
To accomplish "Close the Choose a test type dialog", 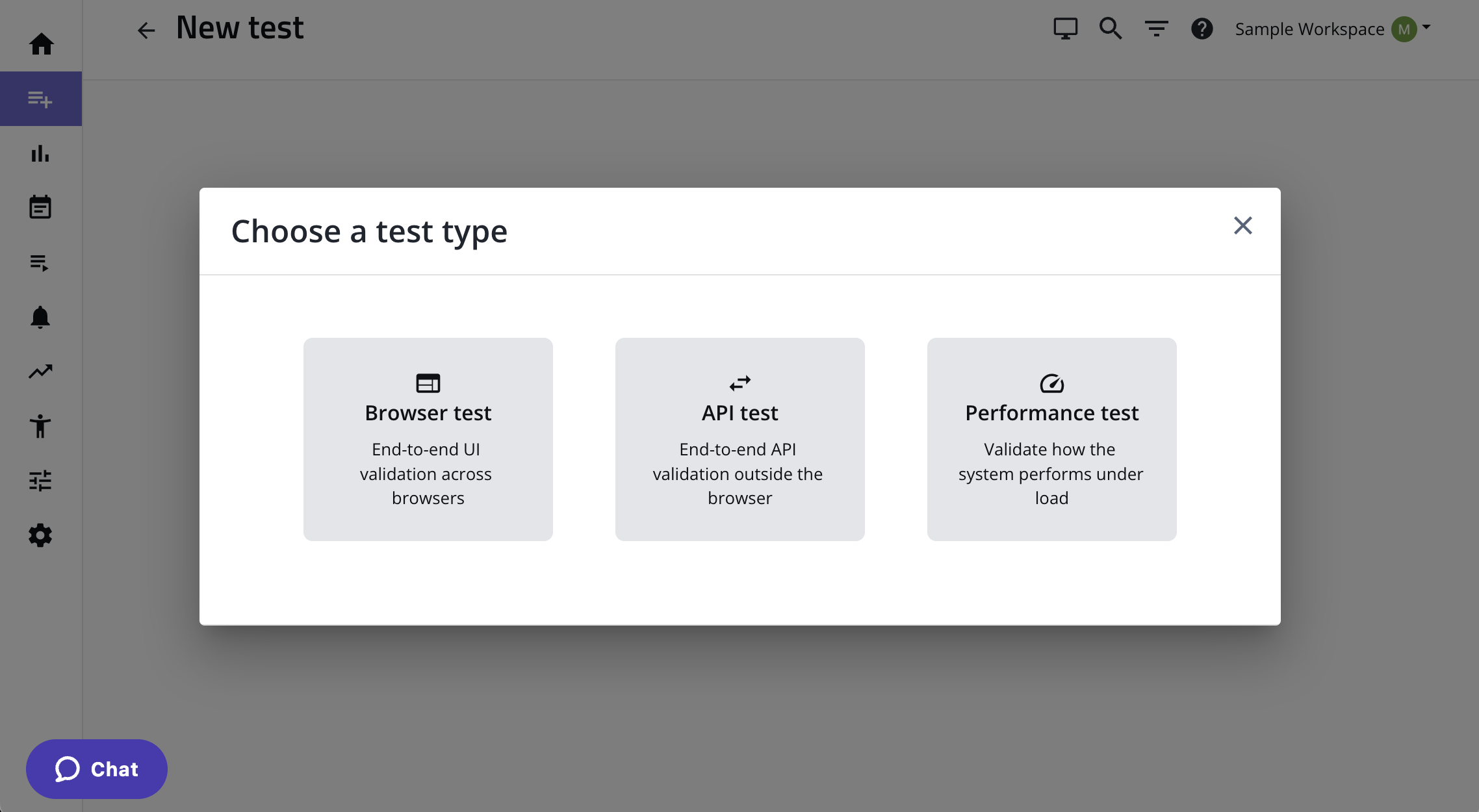I will [x=1242, y=225].
